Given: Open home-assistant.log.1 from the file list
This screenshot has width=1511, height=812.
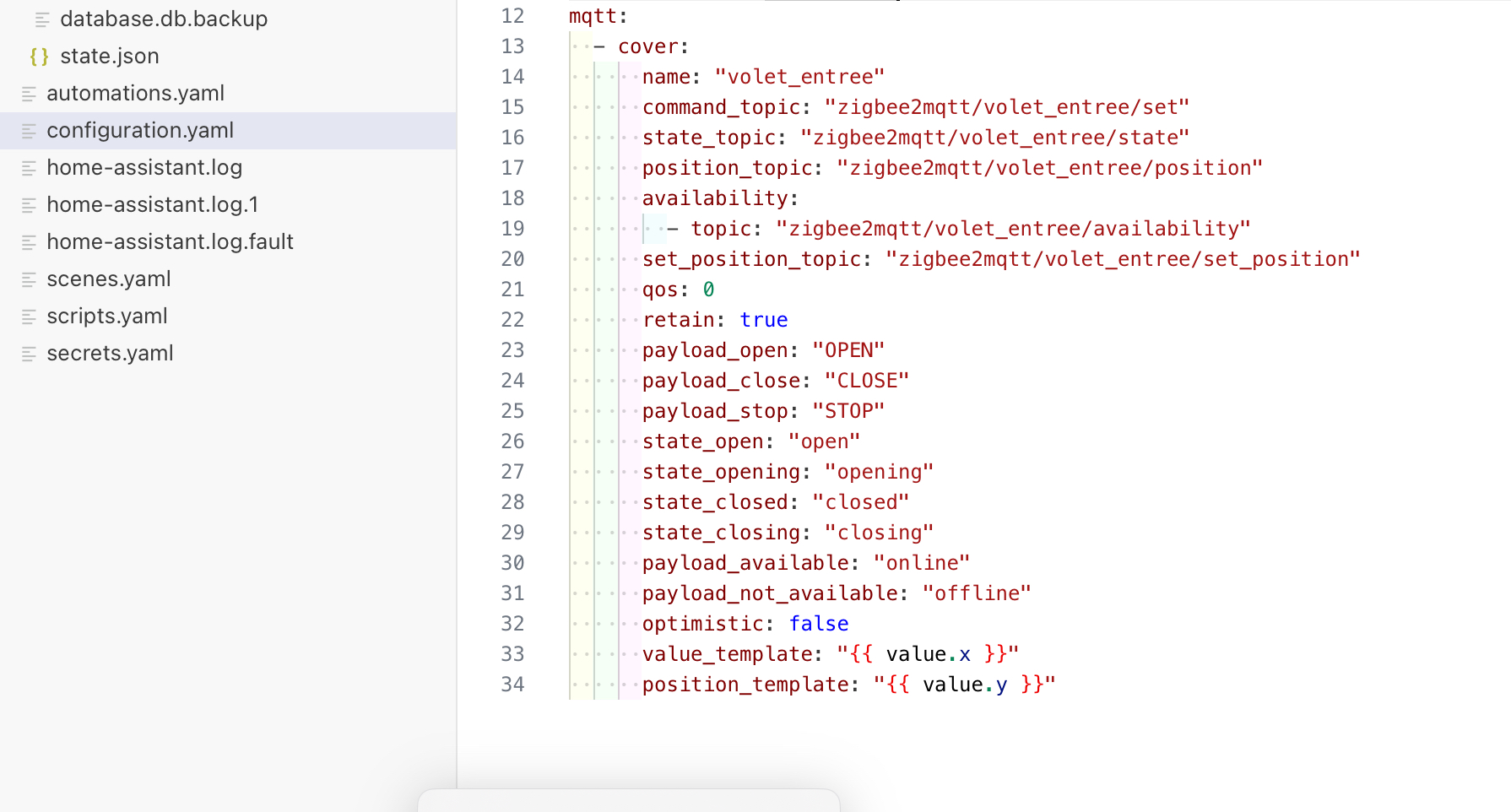Looking at the screenshot, I should point(152,205).
